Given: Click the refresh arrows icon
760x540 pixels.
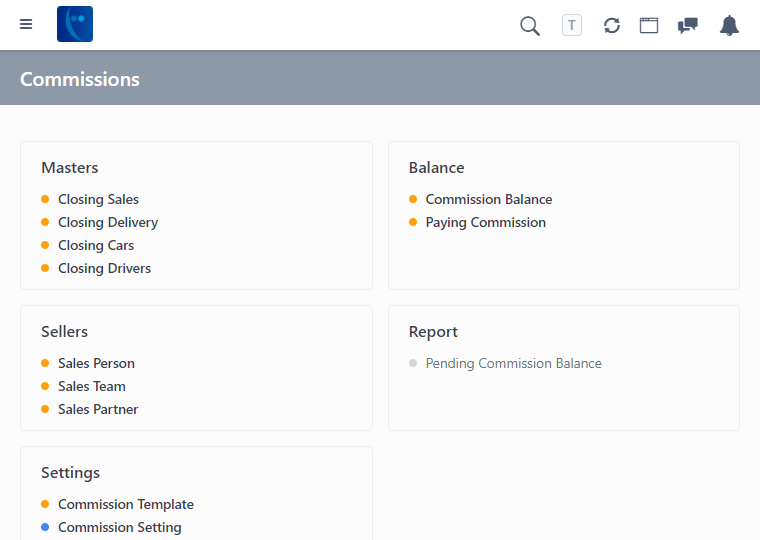Looking at the screenshot, I should click(x=612, y=25).
